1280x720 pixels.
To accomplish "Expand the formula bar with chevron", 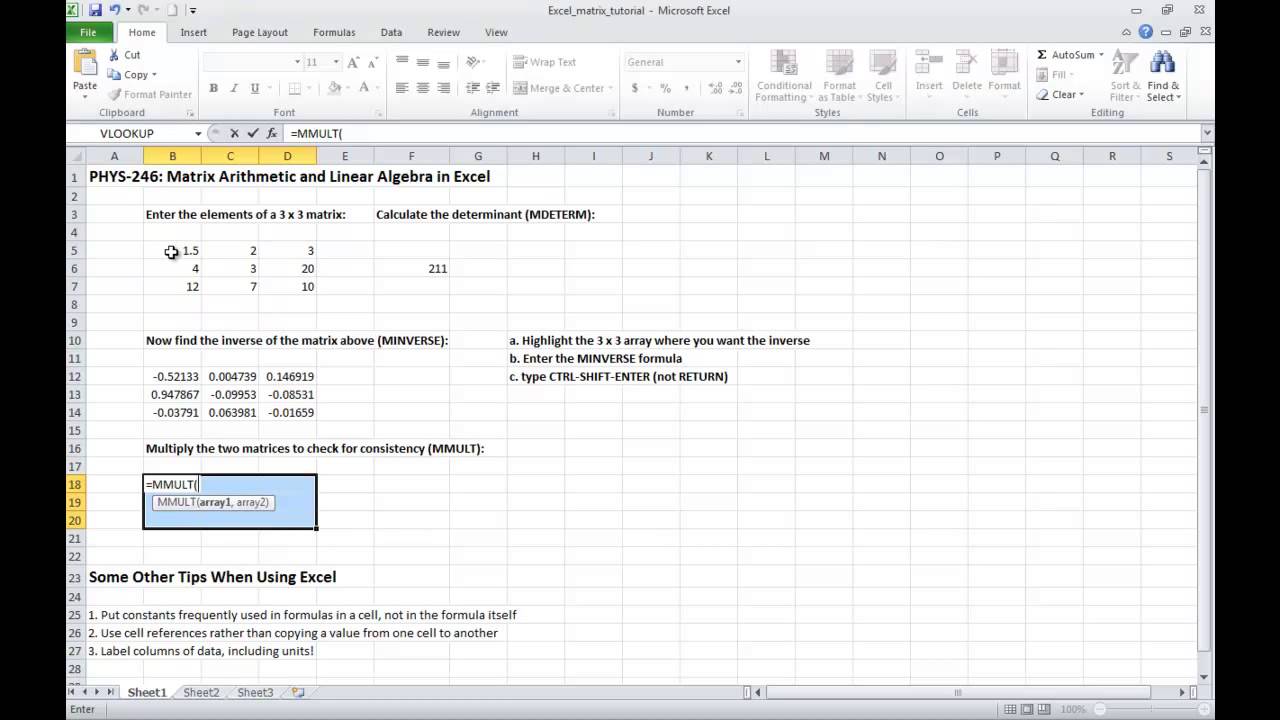I will pos(1207,133).
